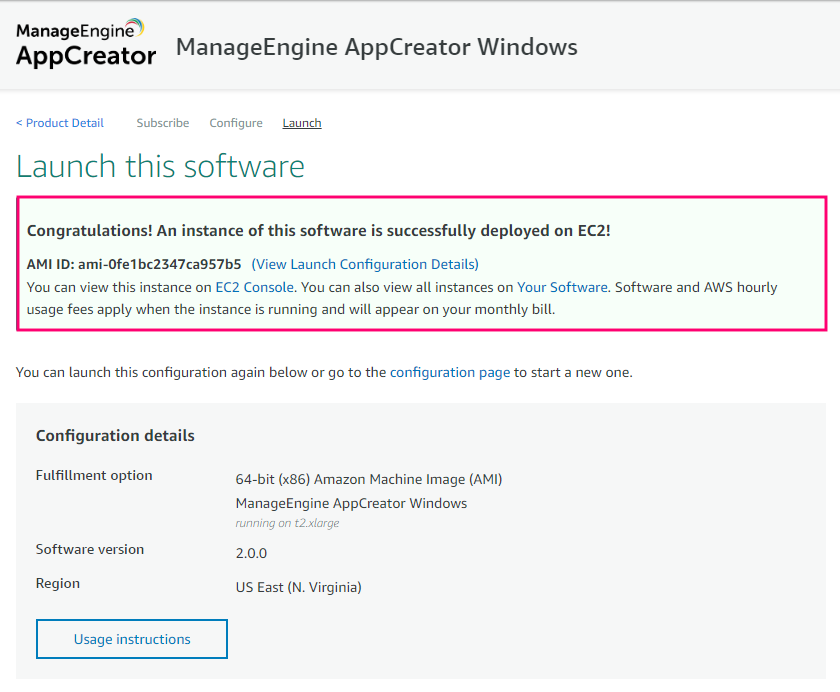Go to the configuration page link

pos(449,372)
